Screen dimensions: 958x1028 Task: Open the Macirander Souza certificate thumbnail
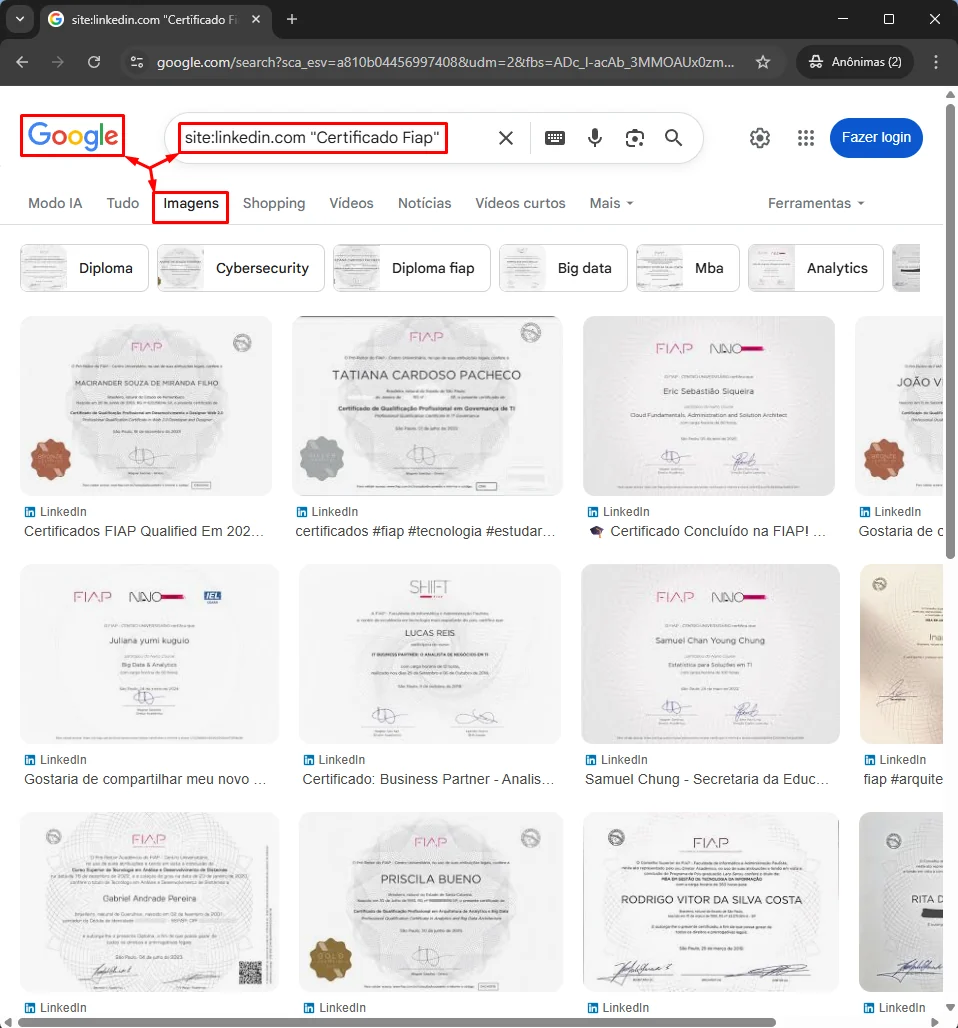pos(146,406)
